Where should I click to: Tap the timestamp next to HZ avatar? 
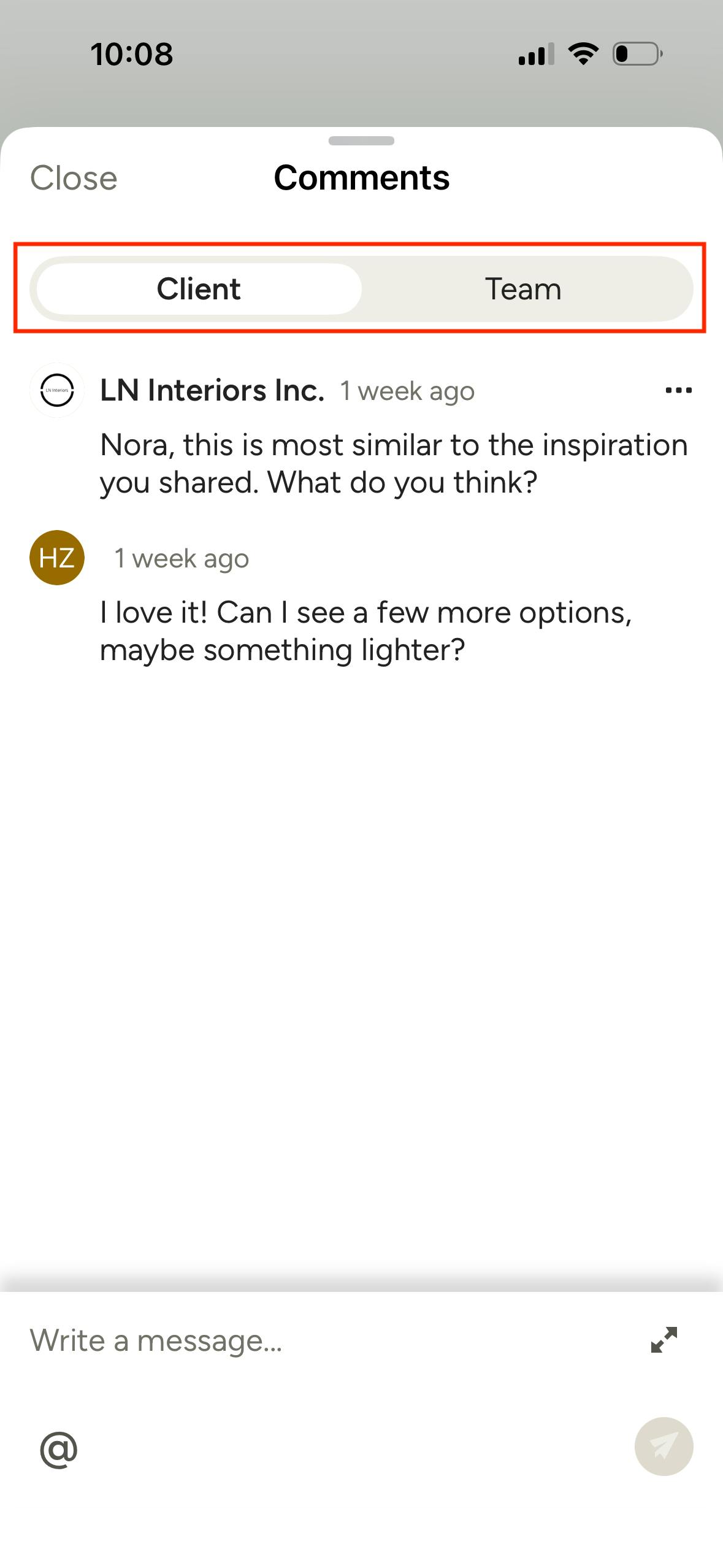[x=182, y=559]
